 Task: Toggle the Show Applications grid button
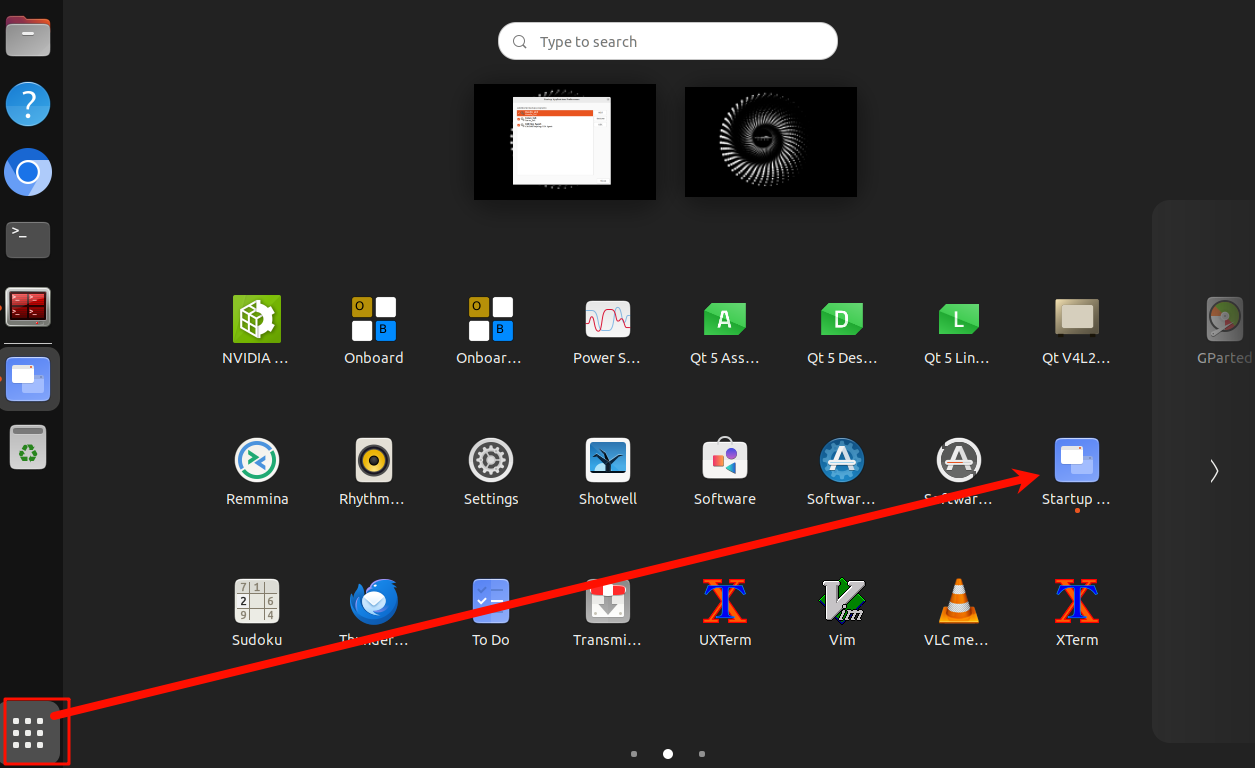pos(32,732)
